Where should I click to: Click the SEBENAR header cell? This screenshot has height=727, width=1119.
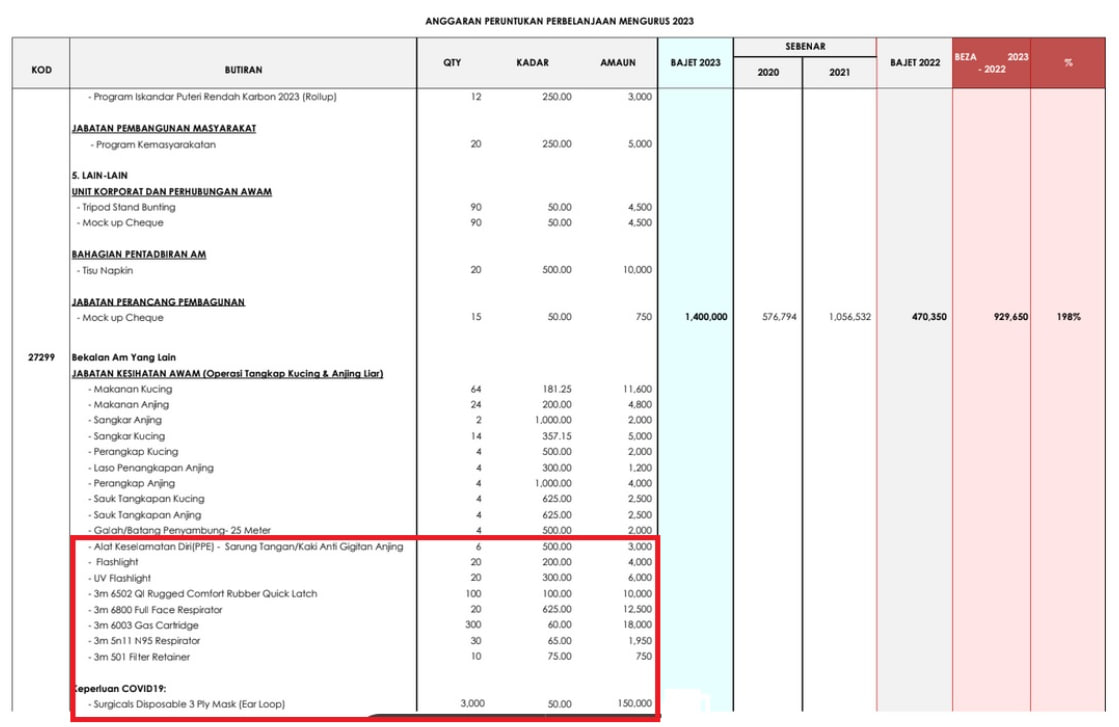805,46
